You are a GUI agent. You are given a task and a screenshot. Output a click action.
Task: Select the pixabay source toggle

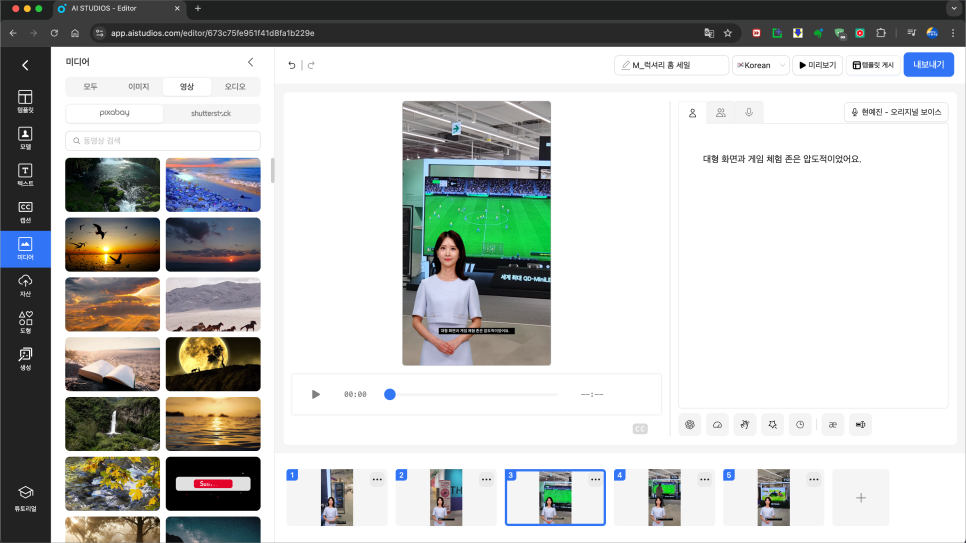tap(115, 113)
